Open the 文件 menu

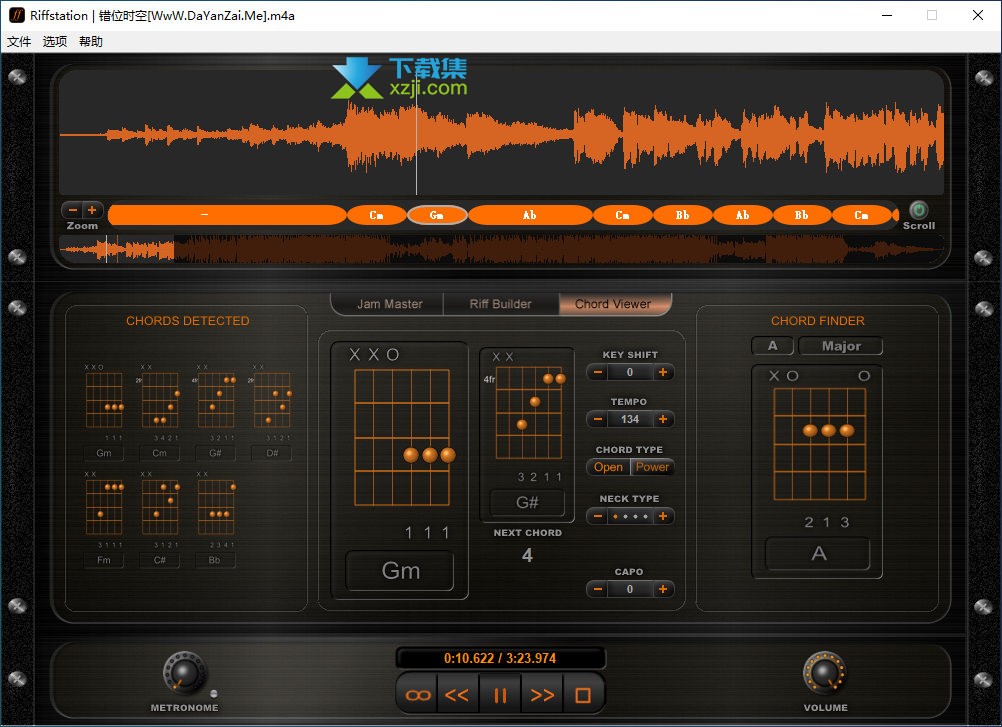pos(19,42)
